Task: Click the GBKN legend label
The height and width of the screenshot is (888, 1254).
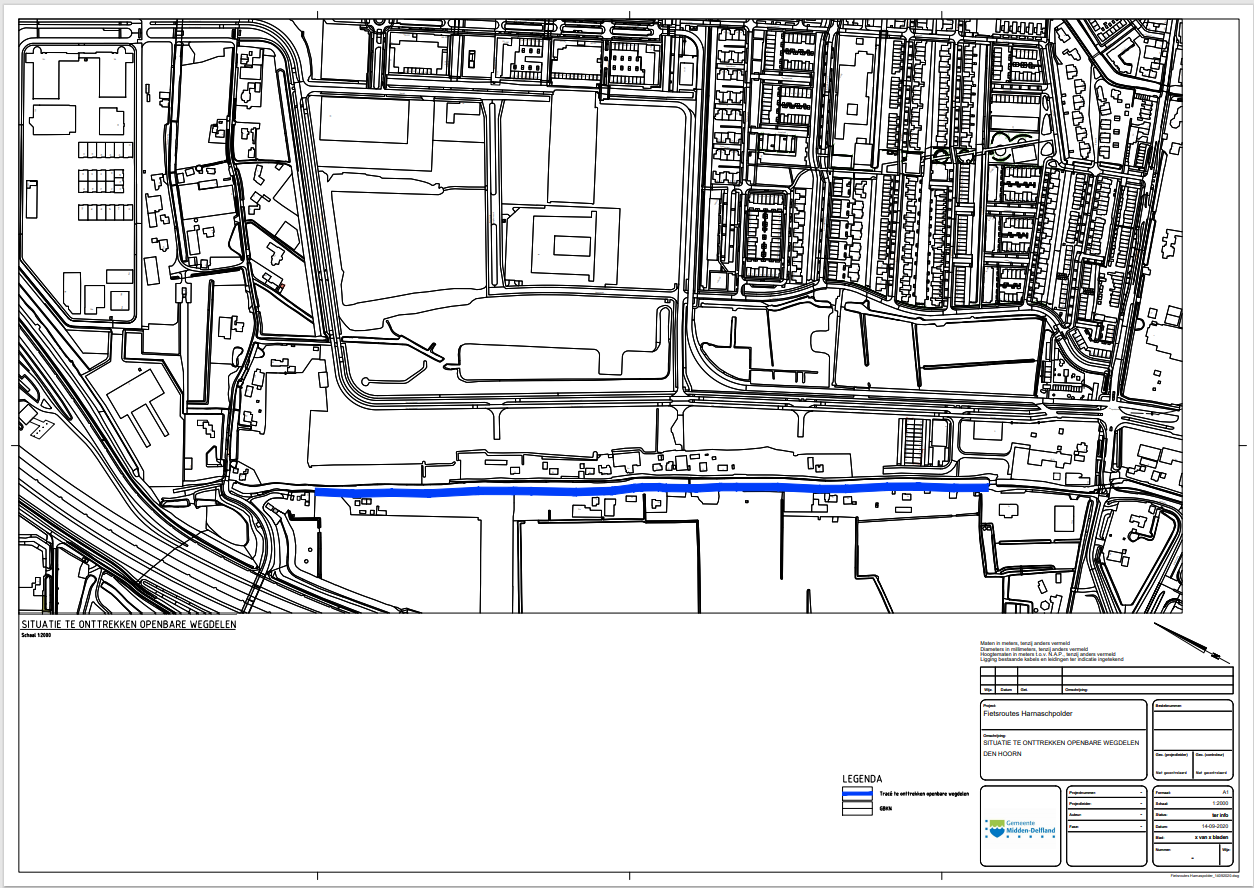Action: point(885,808)
